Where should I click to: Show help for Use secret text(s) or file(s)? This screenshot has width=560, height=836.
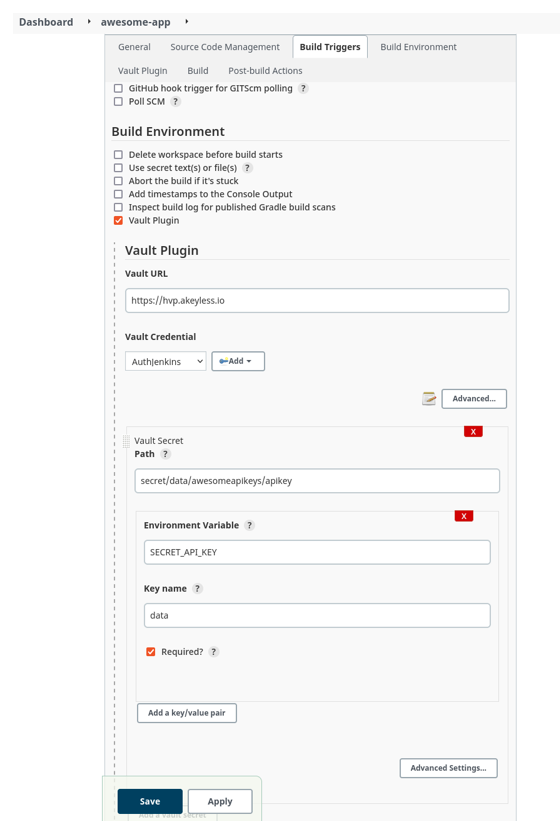coord(247,168)
